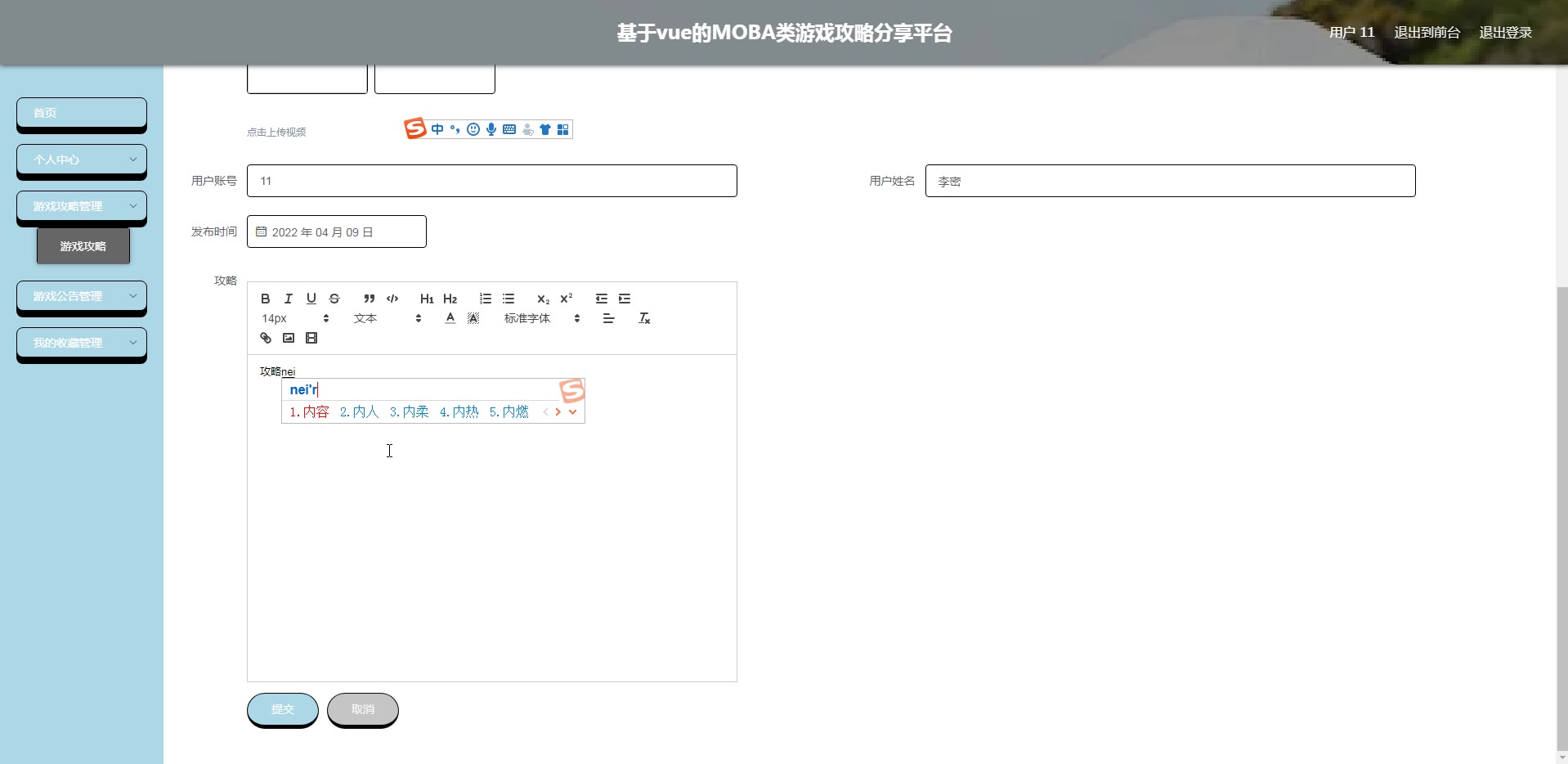
Task: Click 退出到前台 in the header
Action: [x=1427, y=33]
